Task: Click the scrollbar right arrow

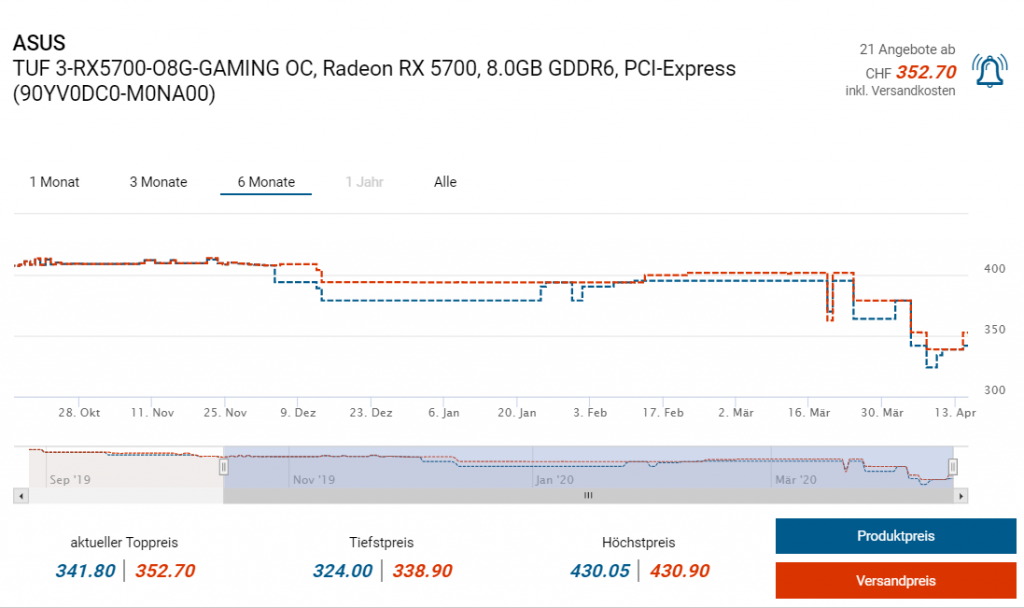Action: pyautogui.click(x=961, y=495)
